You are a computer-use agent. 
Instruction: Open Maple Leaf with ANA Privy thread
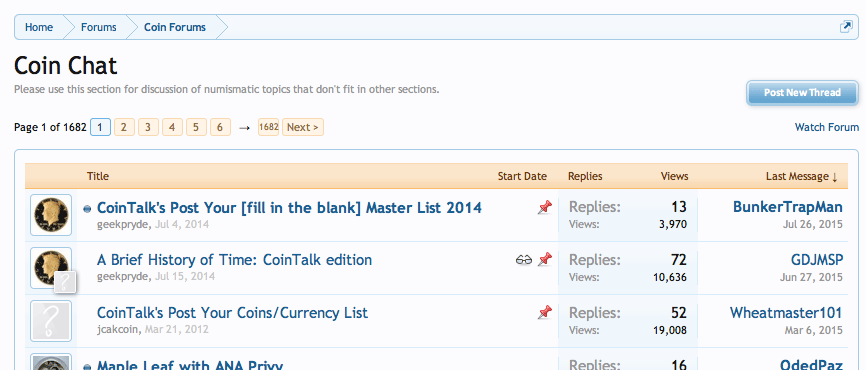pos(190,365)
